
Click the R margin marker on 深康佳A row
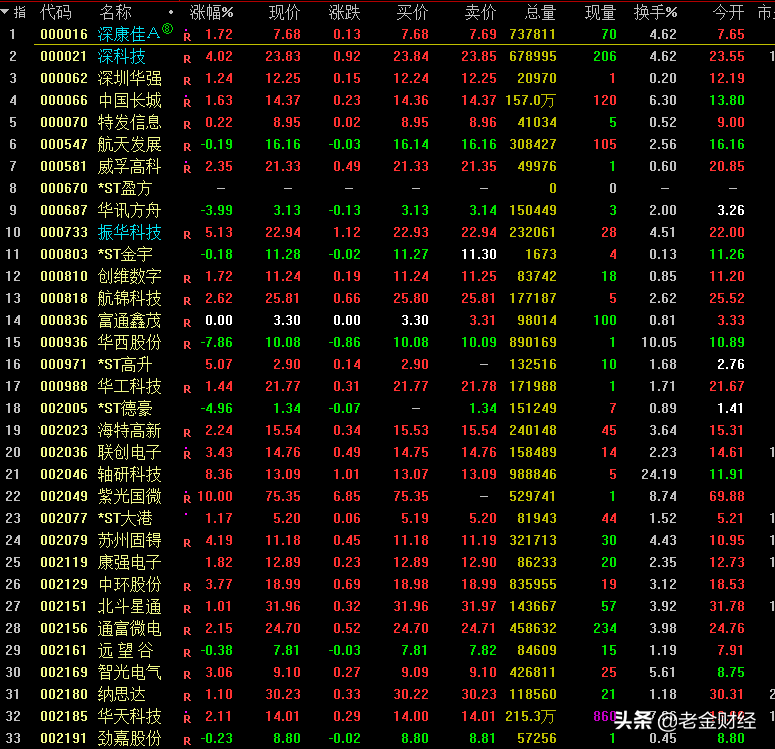[187, 36]
